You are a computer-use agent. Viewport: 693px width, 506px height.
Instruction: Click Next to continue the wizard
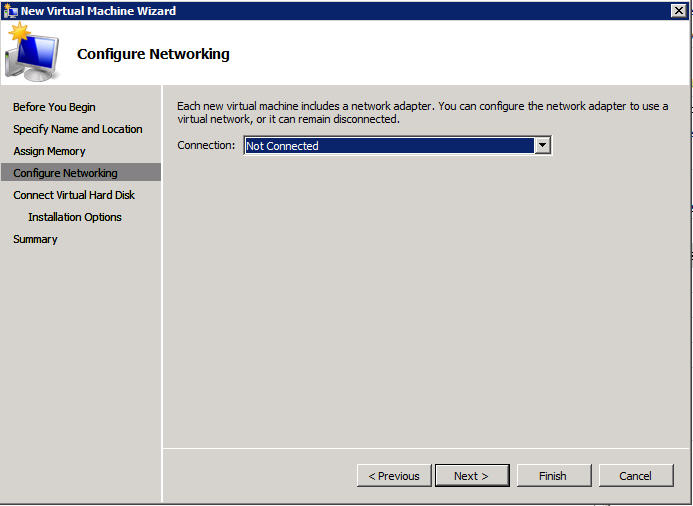[471, 476]
